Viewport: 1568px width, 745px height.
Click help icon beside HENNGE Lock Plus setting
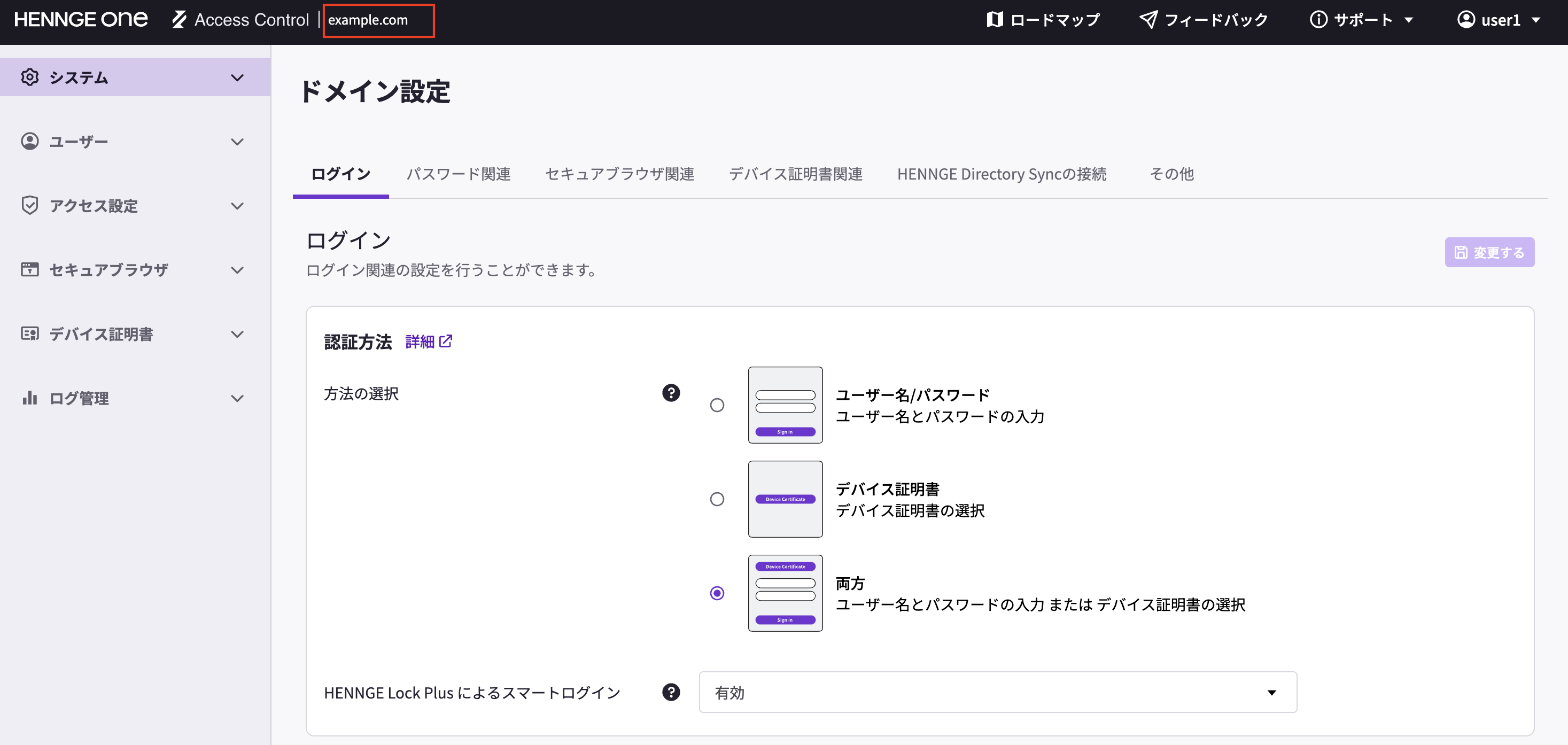point(671,692)
